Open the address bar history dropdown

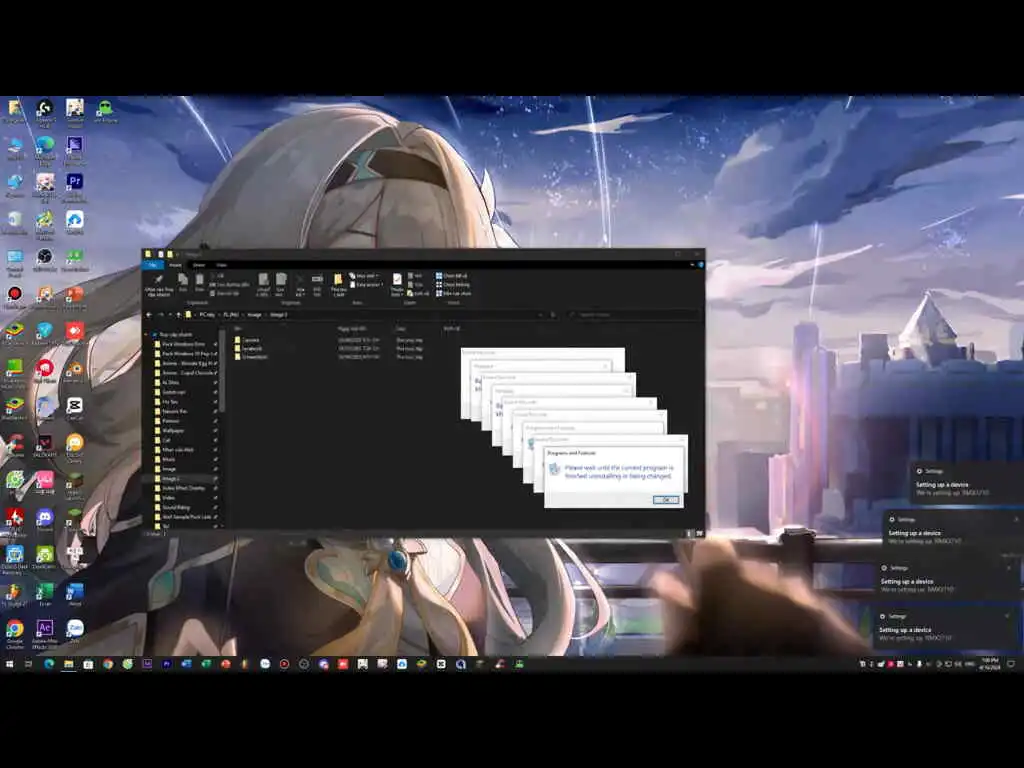click(541, 315)
